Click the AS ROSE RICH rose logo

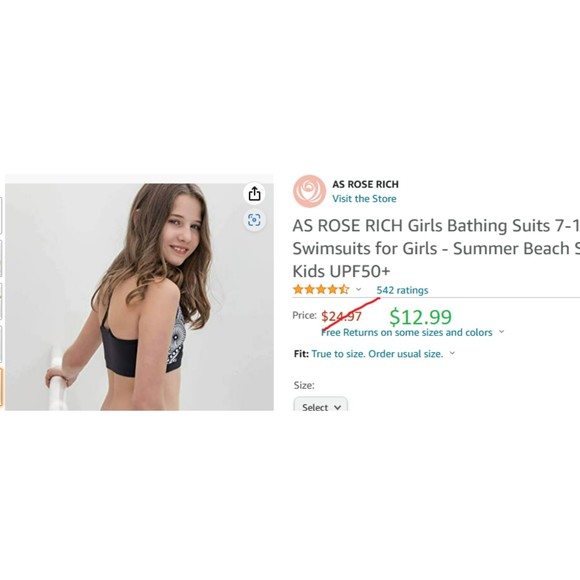tap(310, 191)
